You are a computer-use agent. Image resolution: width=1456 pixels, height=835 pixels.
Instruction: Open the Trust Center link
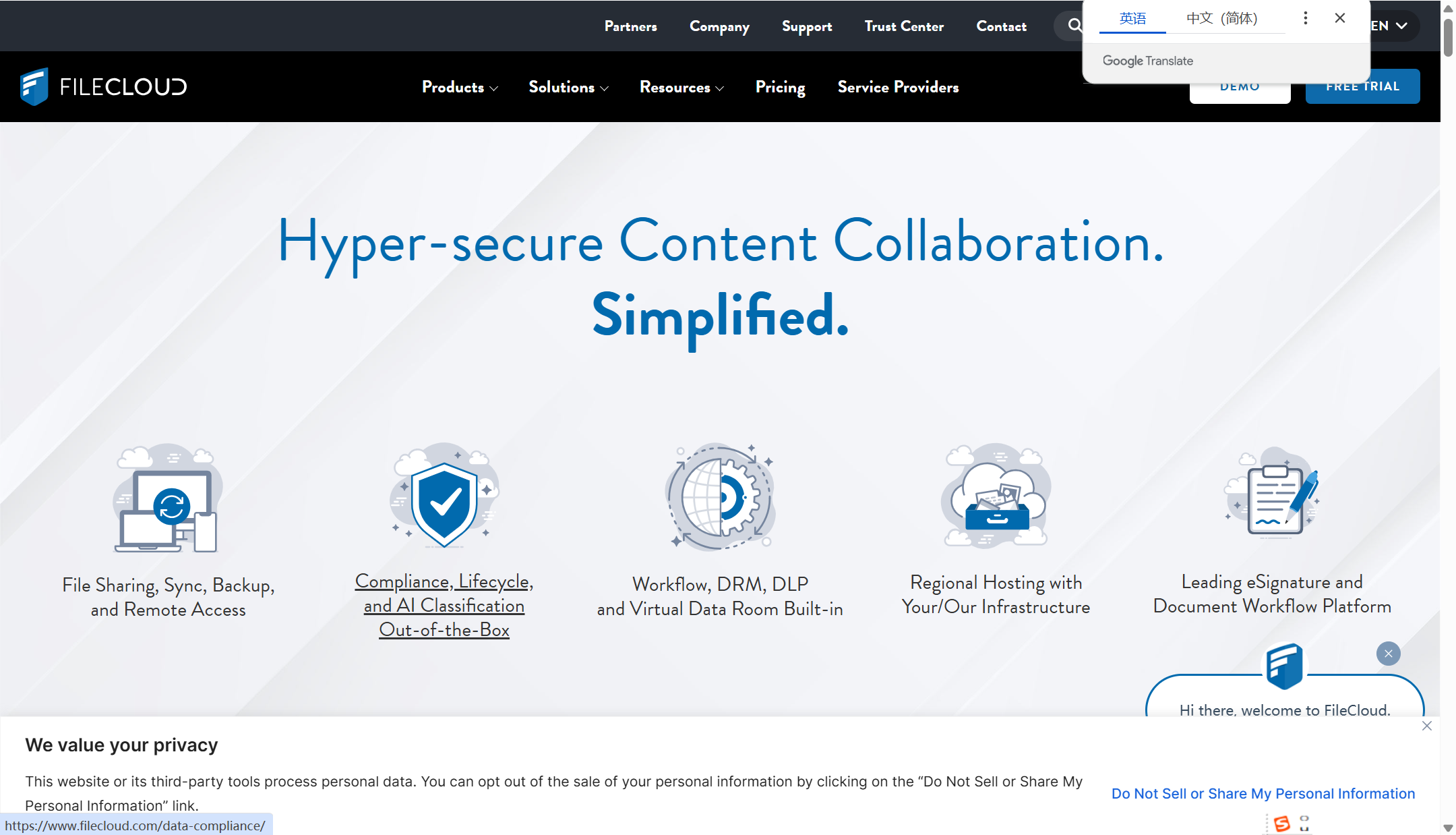click(x=904, y=26)
